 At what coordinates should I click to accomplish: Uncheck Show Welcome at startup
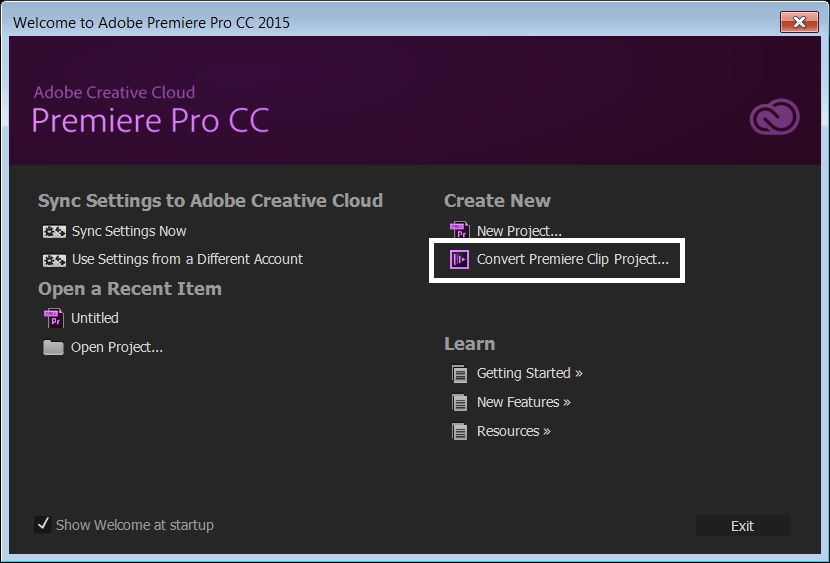[43, 524]
